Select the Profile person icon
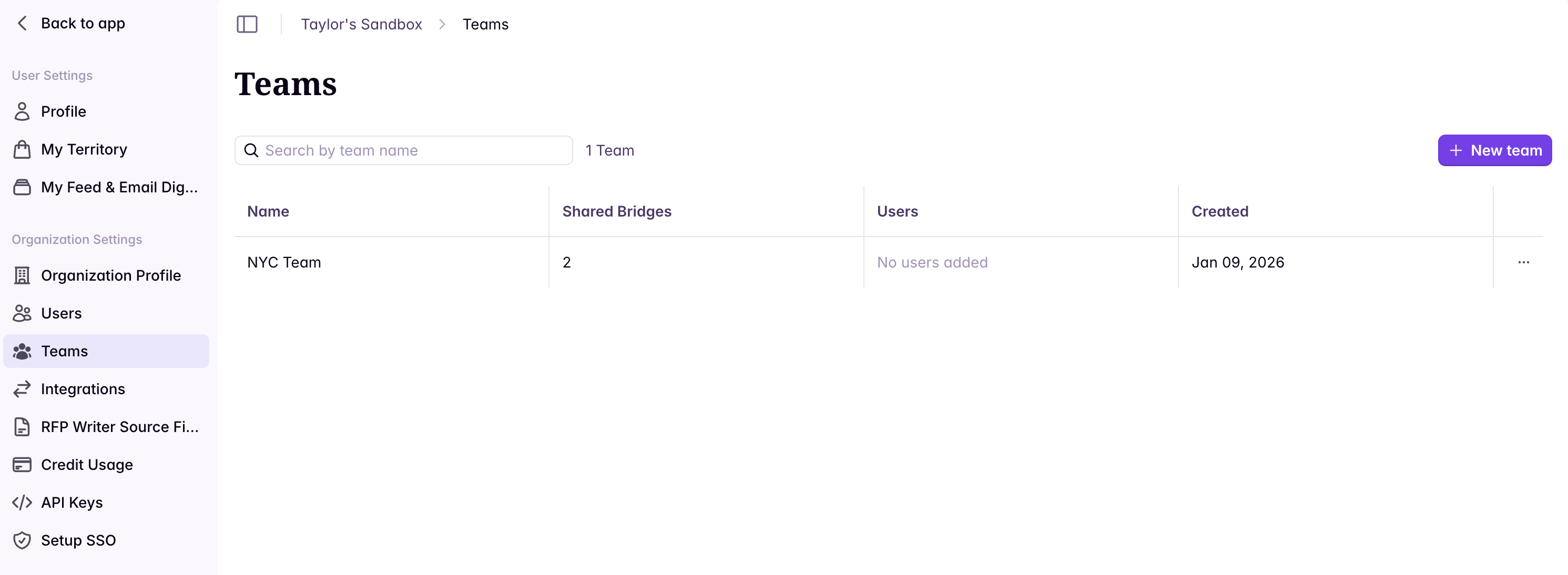 pos(23,111)
